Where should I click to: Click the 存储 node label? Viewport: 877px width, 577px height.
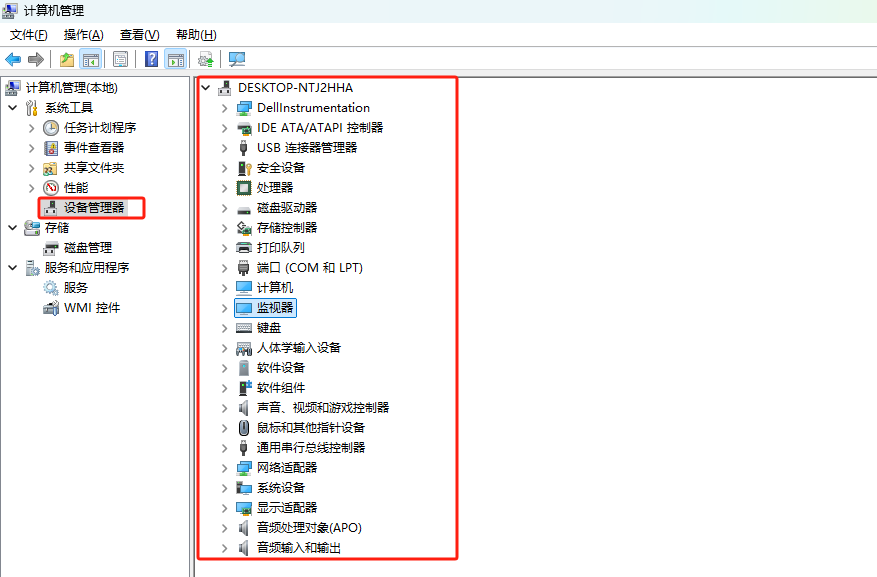pyautogui.click(x=57, y=228)
